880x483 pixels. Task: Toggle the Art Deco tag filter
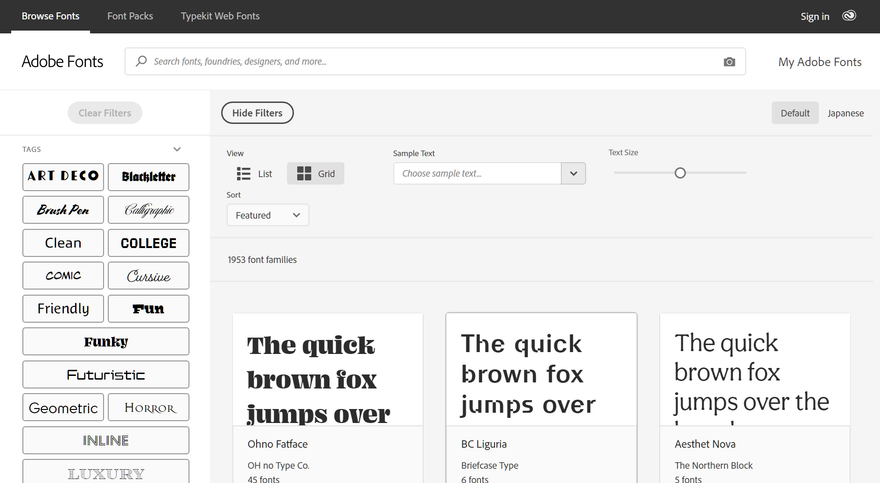click(x=63, y=177)
